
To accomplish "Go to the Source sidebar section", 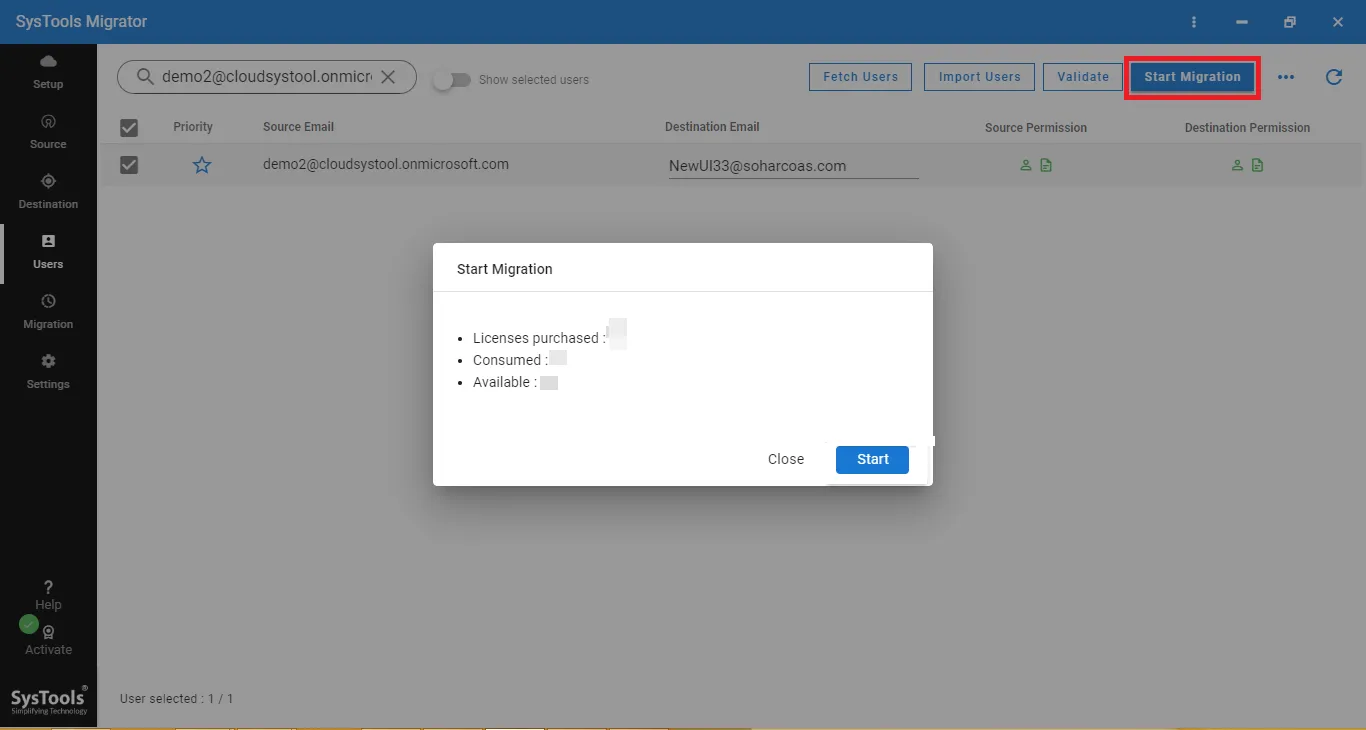I will (48, 132).
